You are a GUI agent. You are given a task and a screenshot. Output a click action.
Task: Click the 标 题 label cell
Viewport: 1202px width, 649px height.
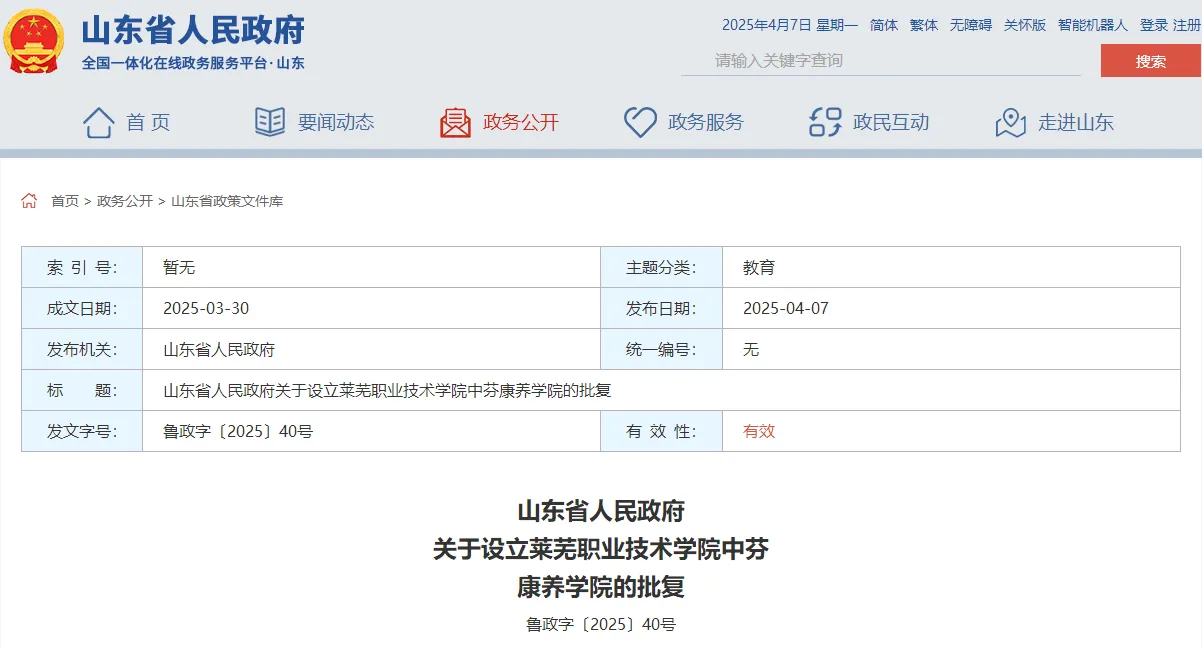82,391
